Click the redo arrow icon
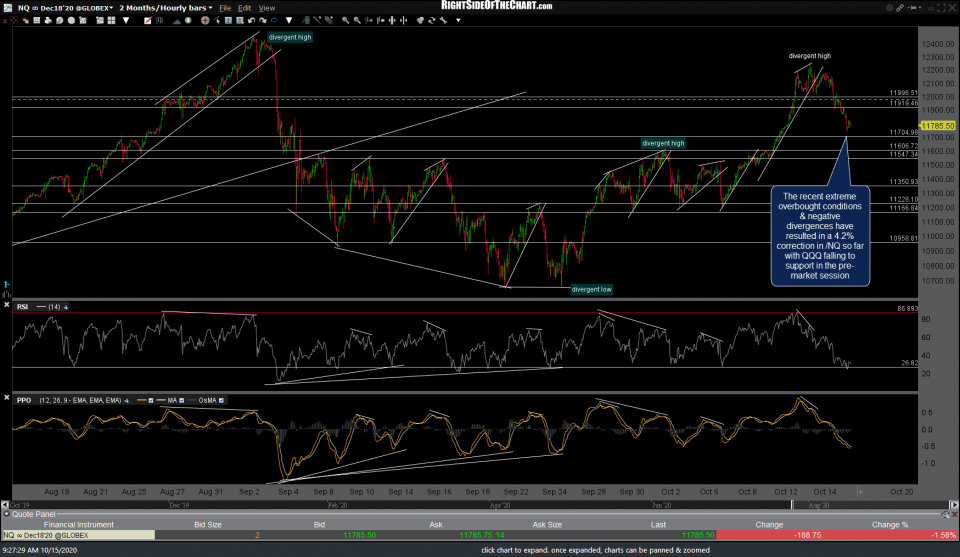This screenshot has width=960, height=557. [263, 20]
